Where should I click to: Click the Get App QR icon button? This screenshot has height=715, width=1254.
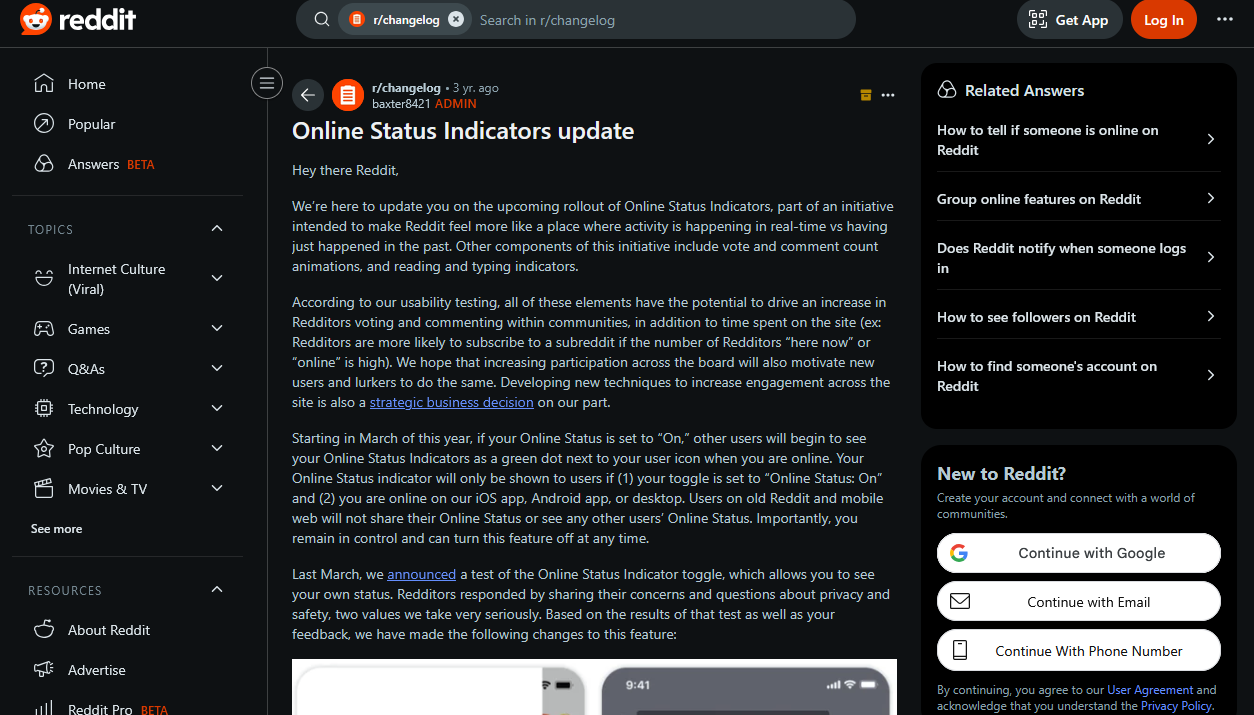[x=1067, y=20]
